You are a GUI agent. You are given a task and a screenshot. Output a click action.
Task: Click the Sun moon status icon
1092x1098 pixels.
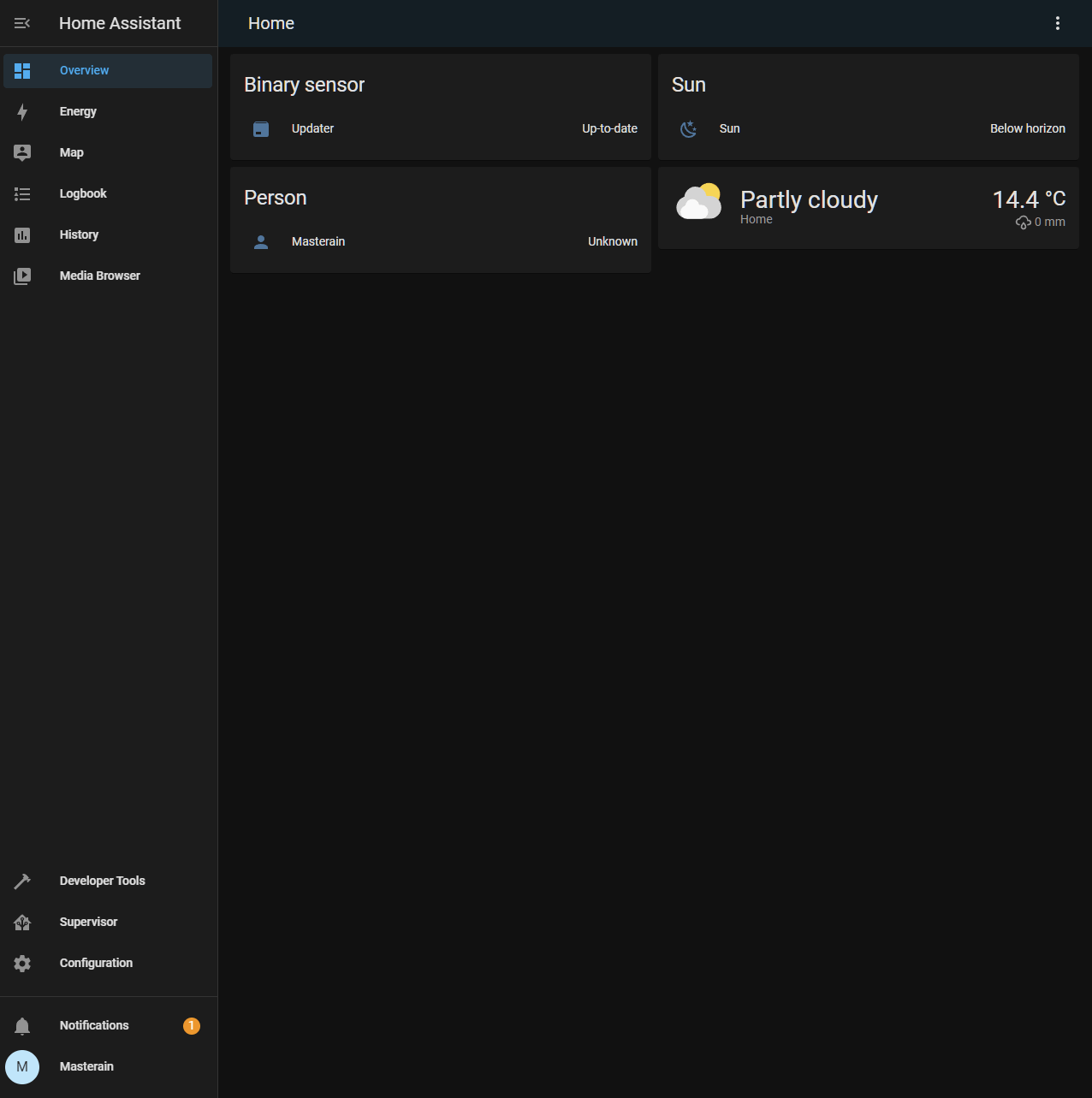[x=688, y=129]
